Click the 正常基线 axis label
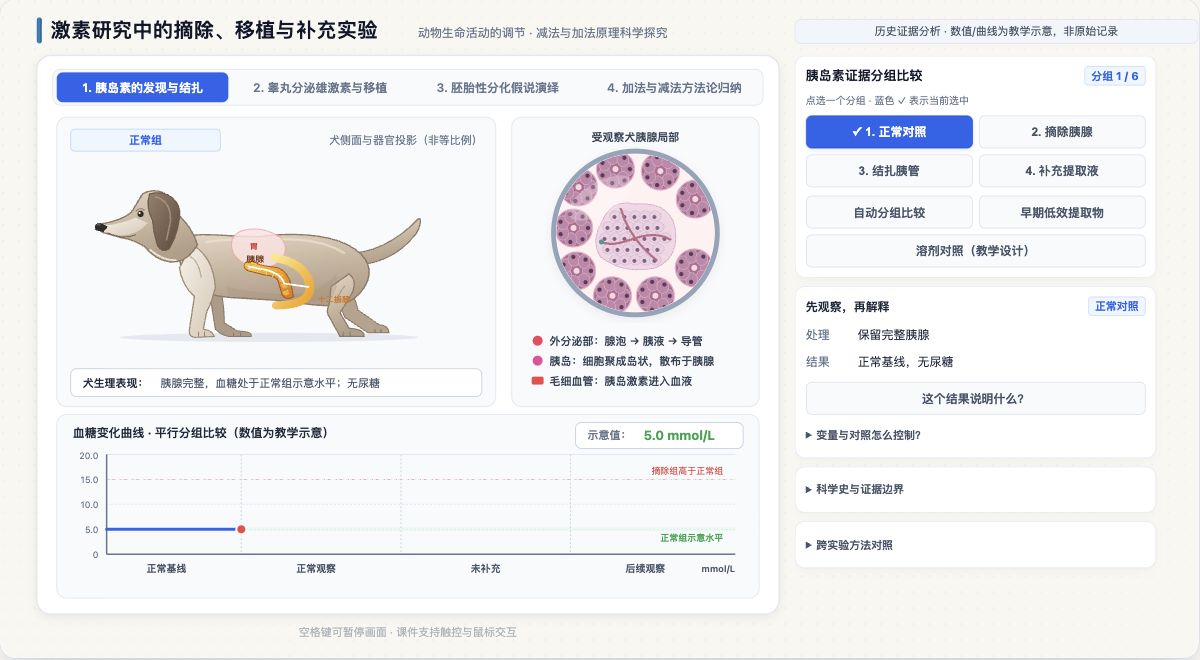Screen dimensions: 1200x660 tap(166, 569)
